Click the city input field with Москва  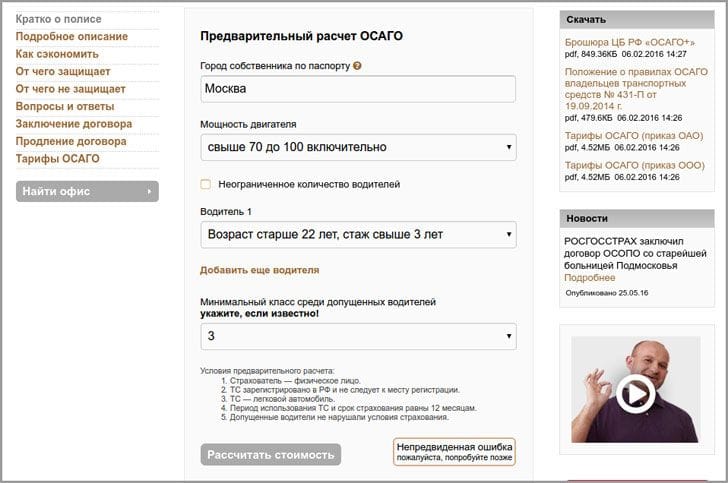click(x=358, y=89)
